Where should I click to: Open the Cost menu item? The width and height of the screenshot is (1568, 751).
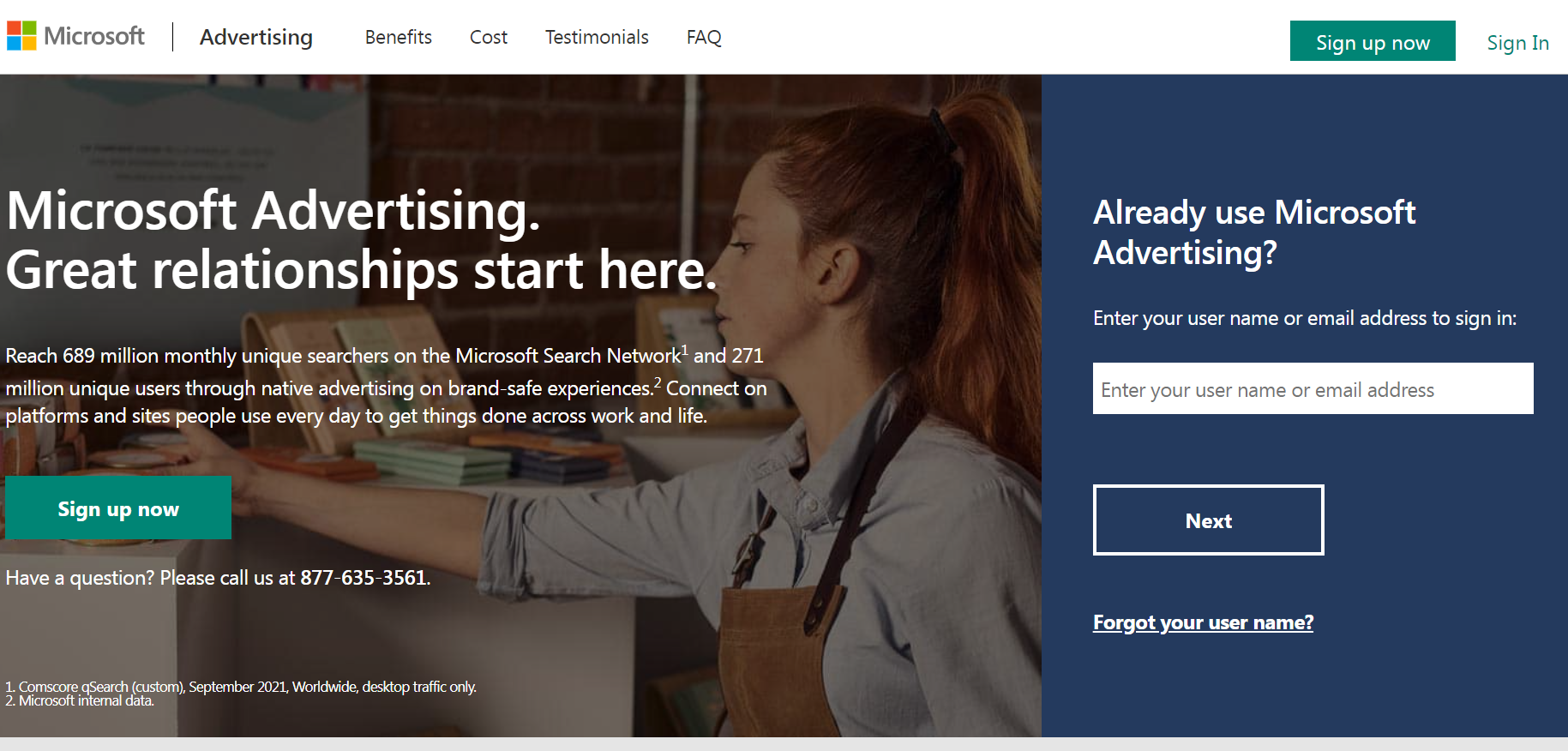[x=489, y=37]
